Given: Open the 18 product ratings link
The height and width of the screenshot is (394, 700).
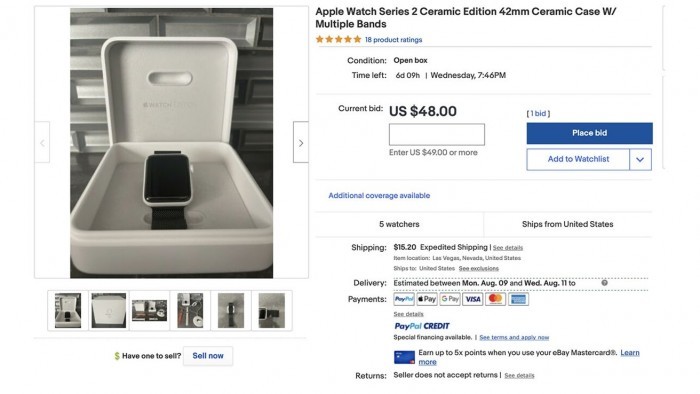Looking at the screenshot, I should click(x=393, y=40).
